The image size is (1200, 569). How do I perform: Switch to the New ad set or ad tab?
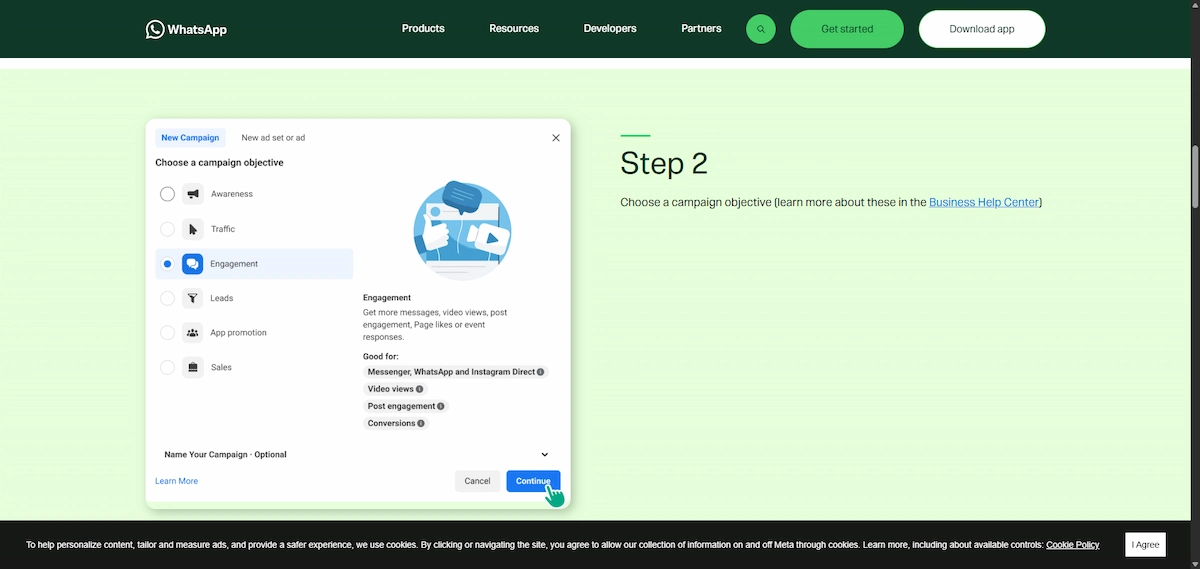pyautogui.click(x=273, y=138)
